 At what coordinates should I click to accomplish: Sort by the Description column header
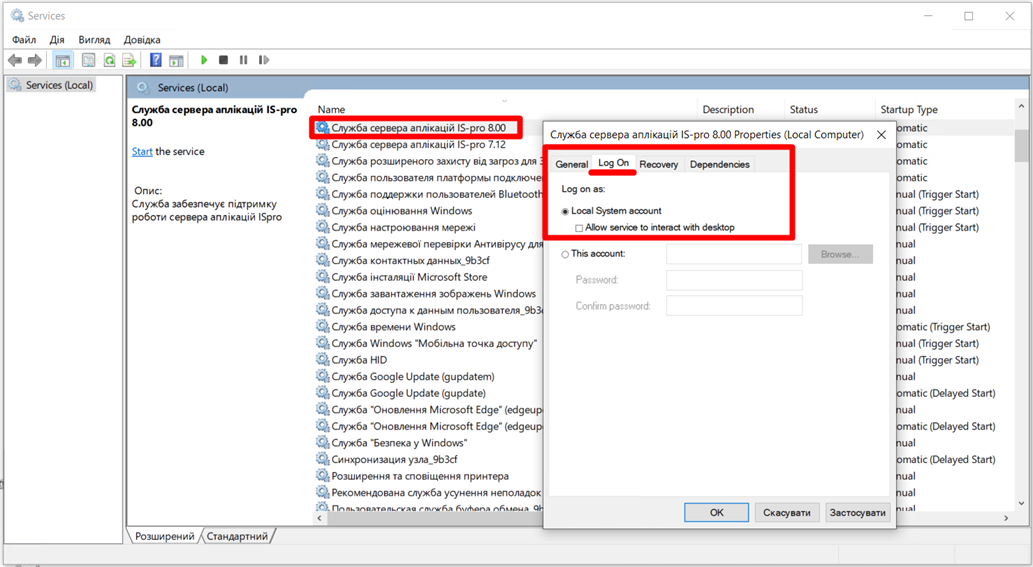click(x=728, y=109)
